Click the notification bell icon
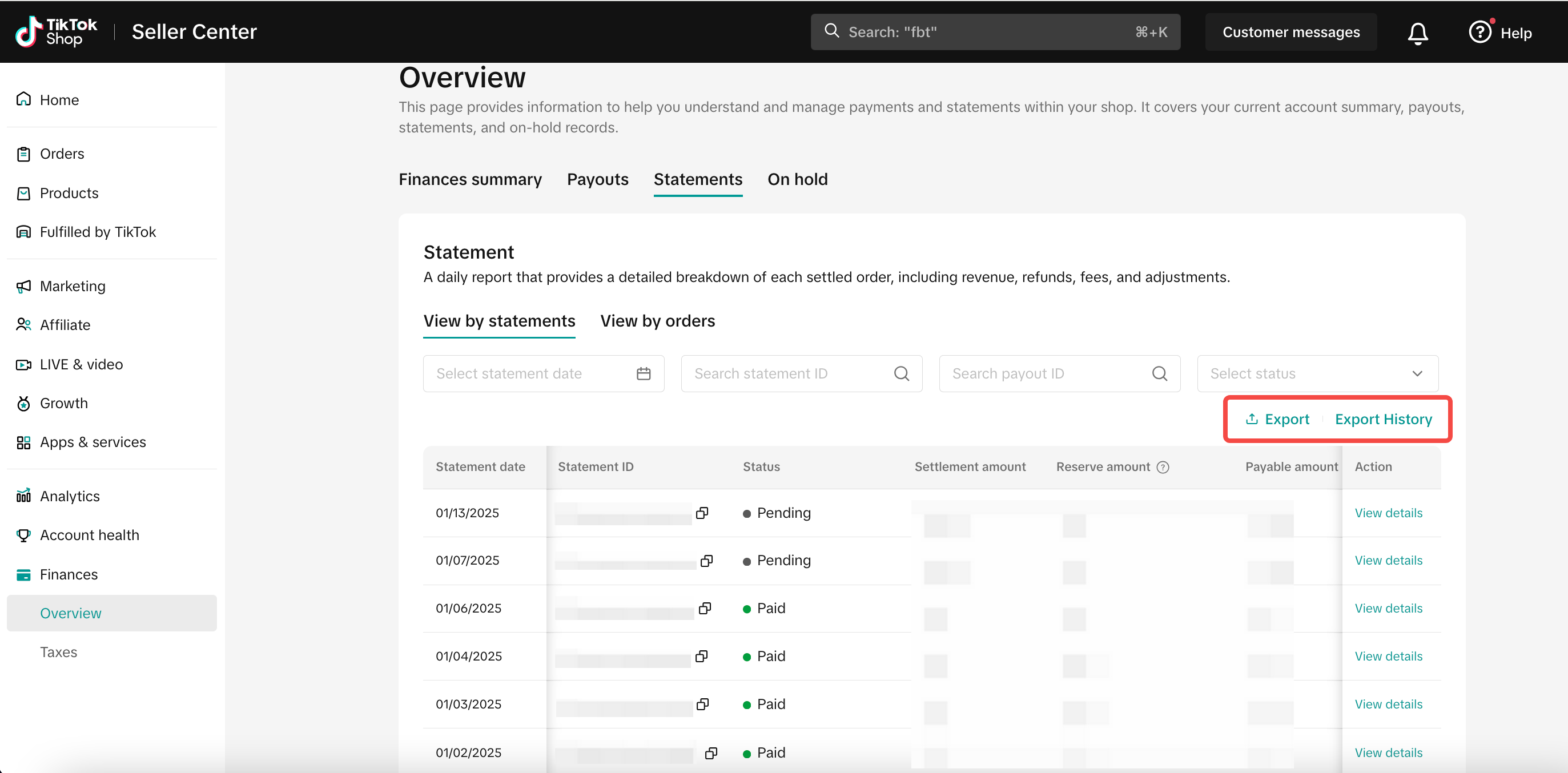This screenshot has height=773, width=1568. coord(1417,33)
